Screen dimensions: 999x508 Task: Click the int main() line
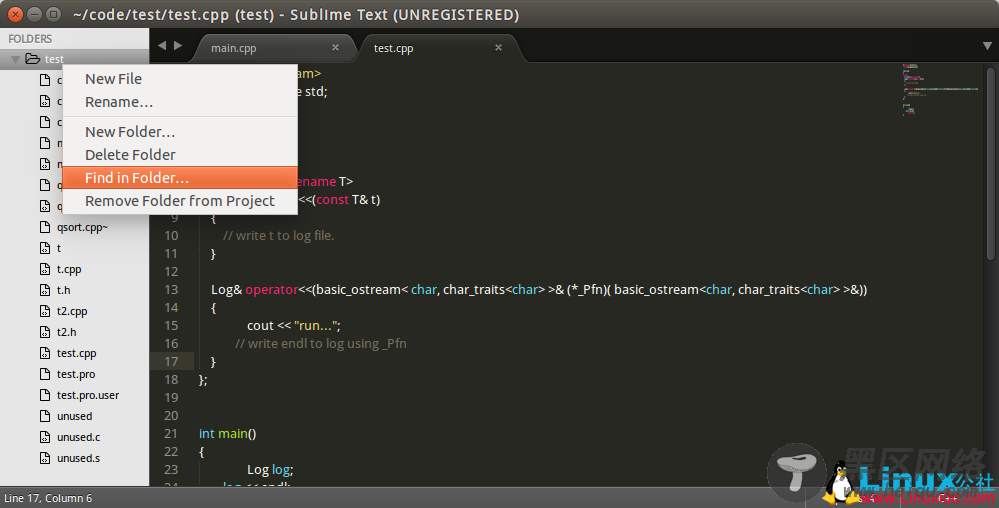pos(227,434)
